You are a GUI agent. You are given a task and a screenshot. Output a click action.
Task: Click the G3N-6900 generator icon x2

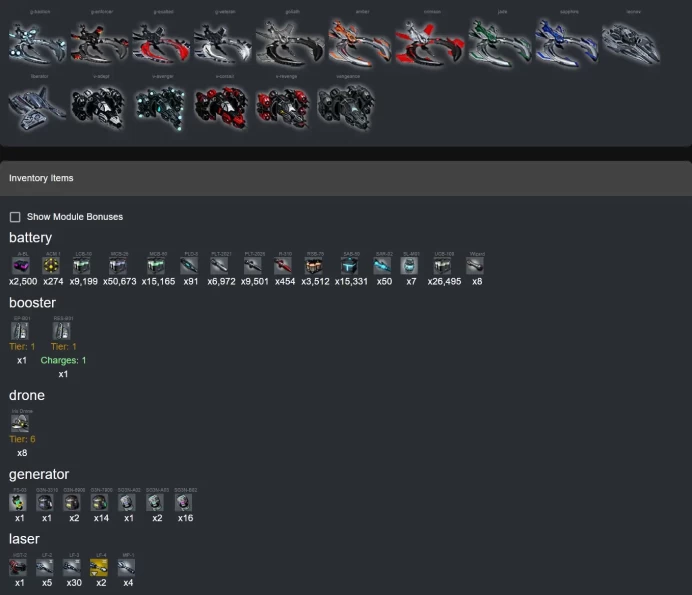pyautogui.click(x=72, y=502)
